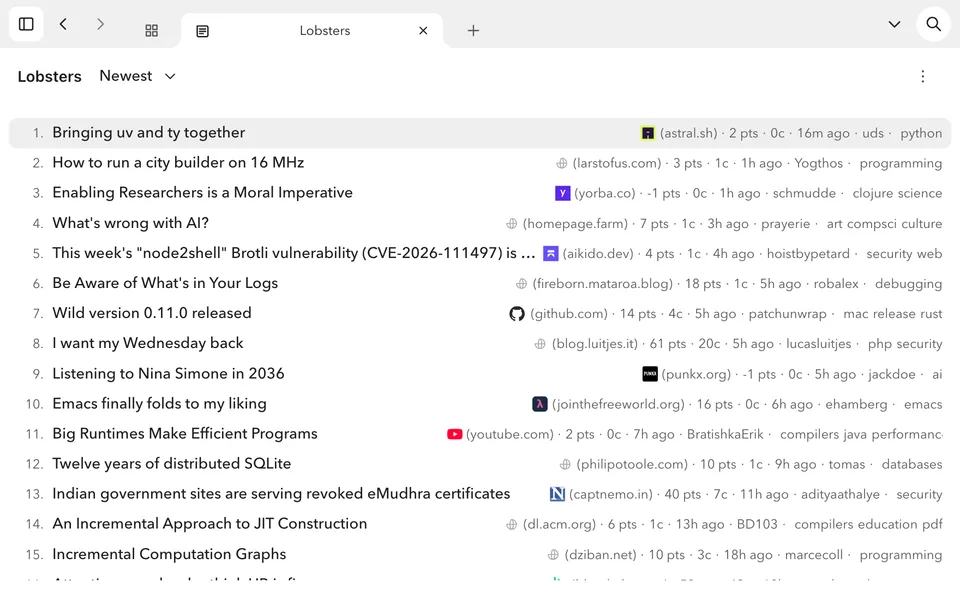
Task: Click the '61 pts' score
Action: point(667,344)
